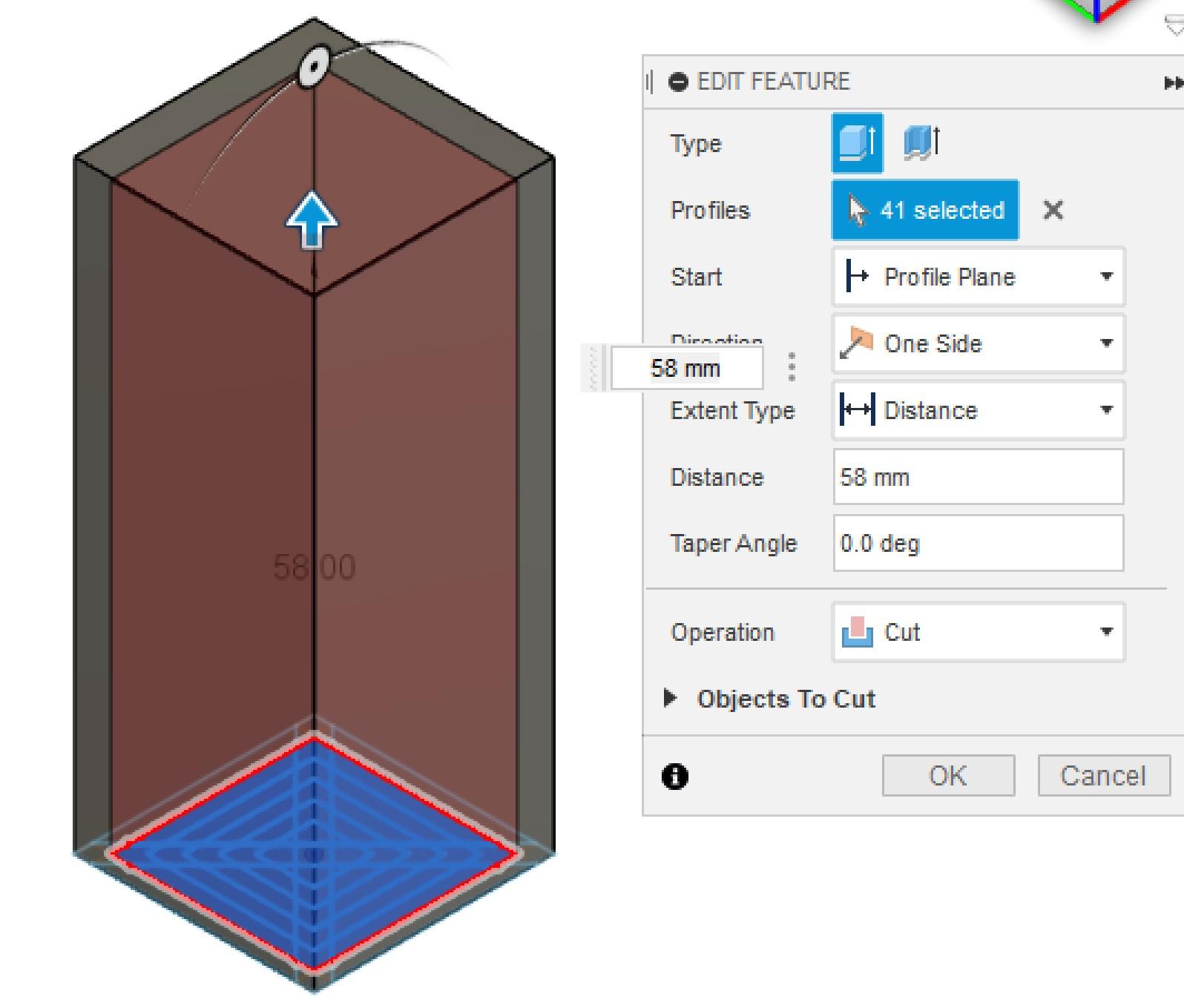The width and height of the screenshot is (1184, 1008).
Task: Open the Extent Type Distance dropdown
Action: (979, 410)
